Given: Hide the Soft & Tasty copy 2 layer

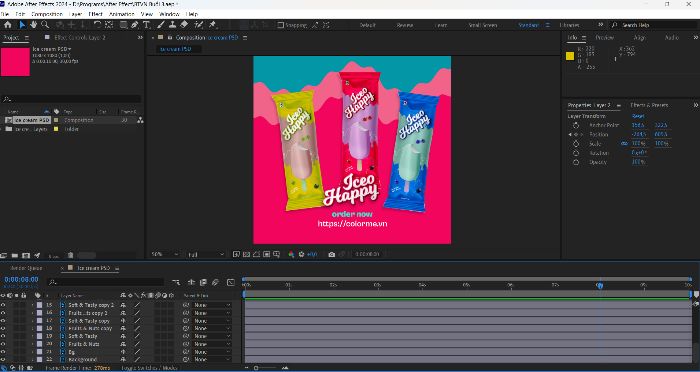Looking at the screenshot, I should (3, 305).
